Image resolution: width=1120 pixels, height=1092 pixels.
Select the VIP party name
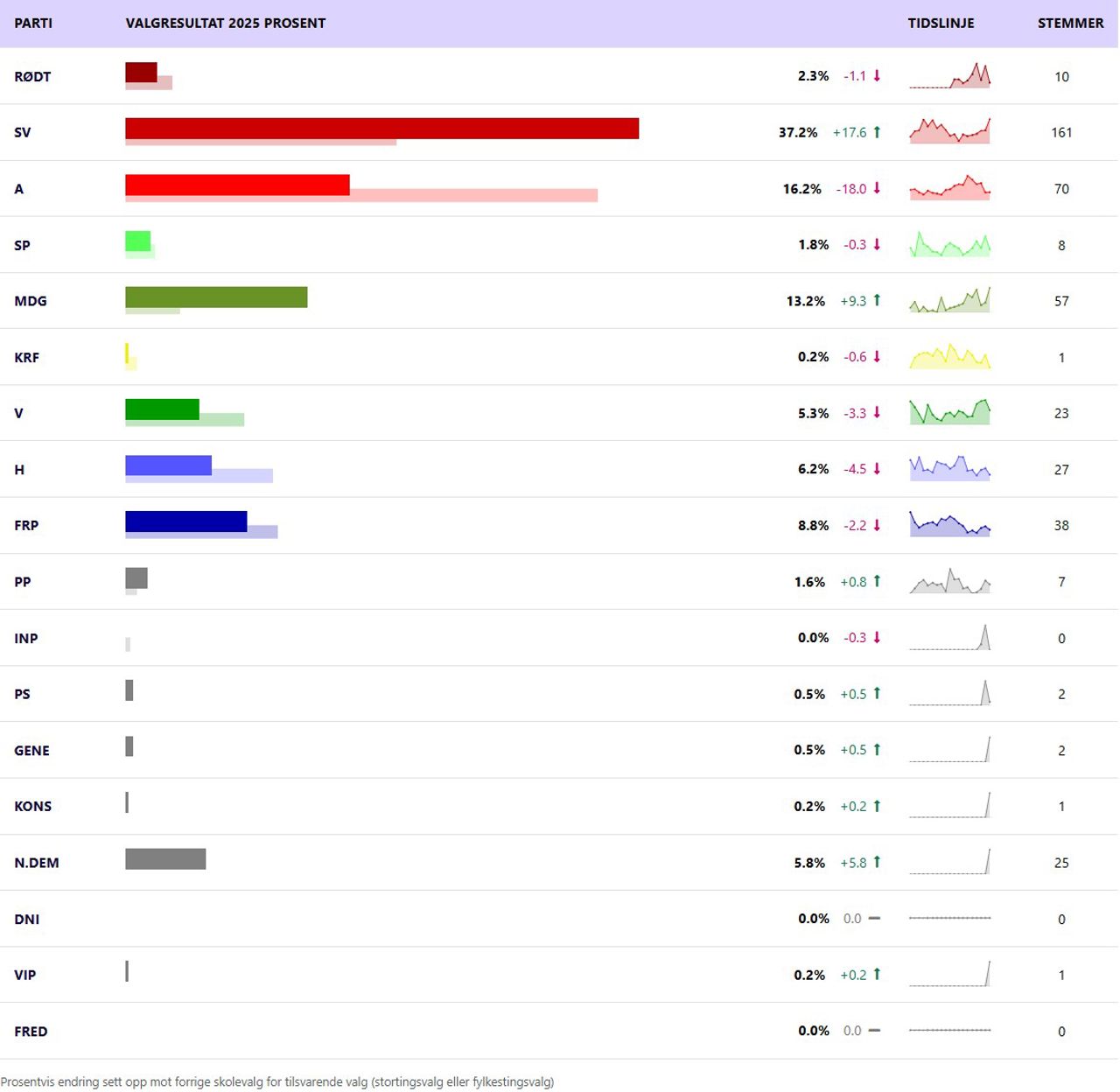point(25,975)
